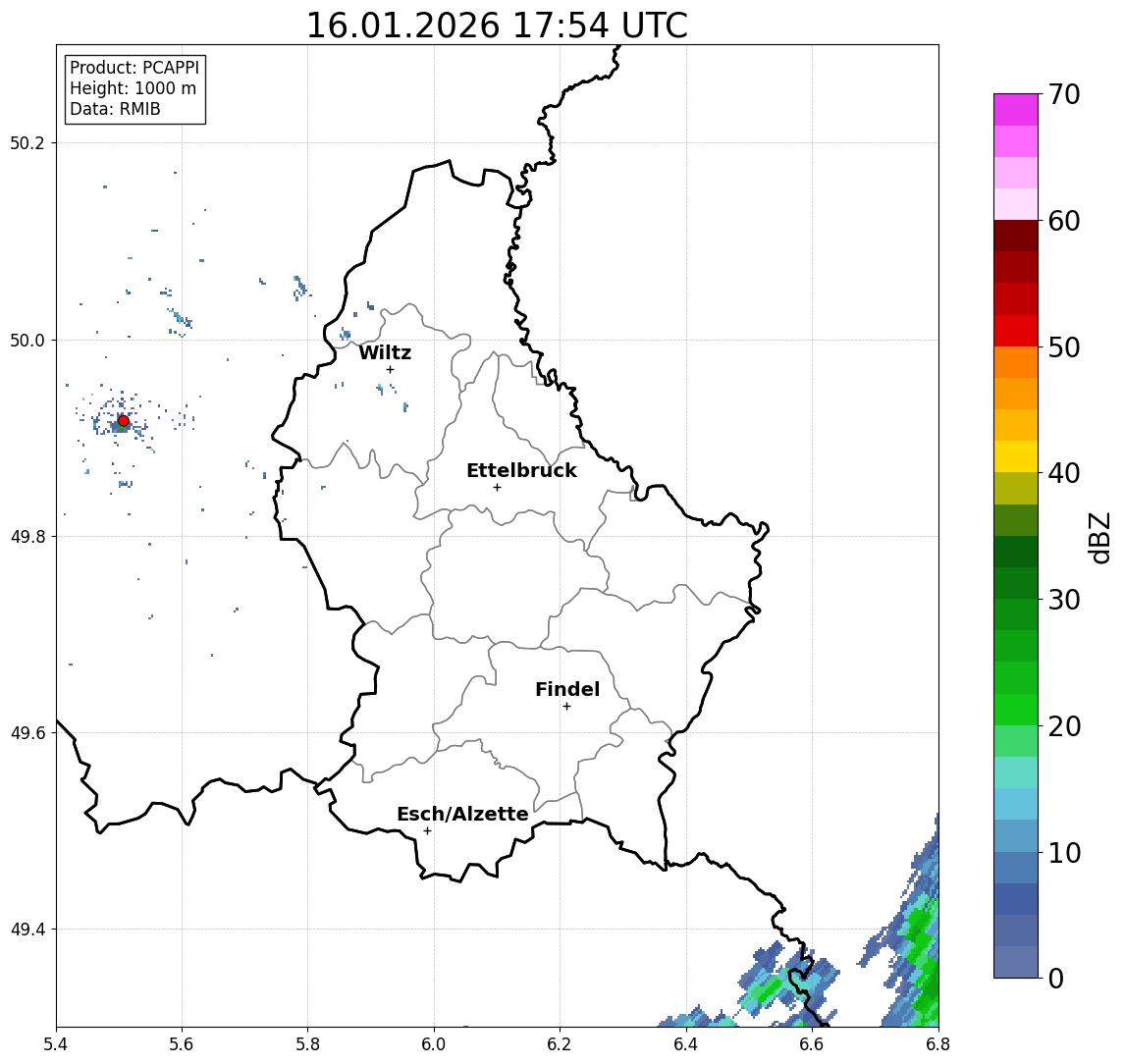Click the 10 tick on colorbar
The height and width of the screenshot is (1064, 1124).
click(x=1064, y=852)
